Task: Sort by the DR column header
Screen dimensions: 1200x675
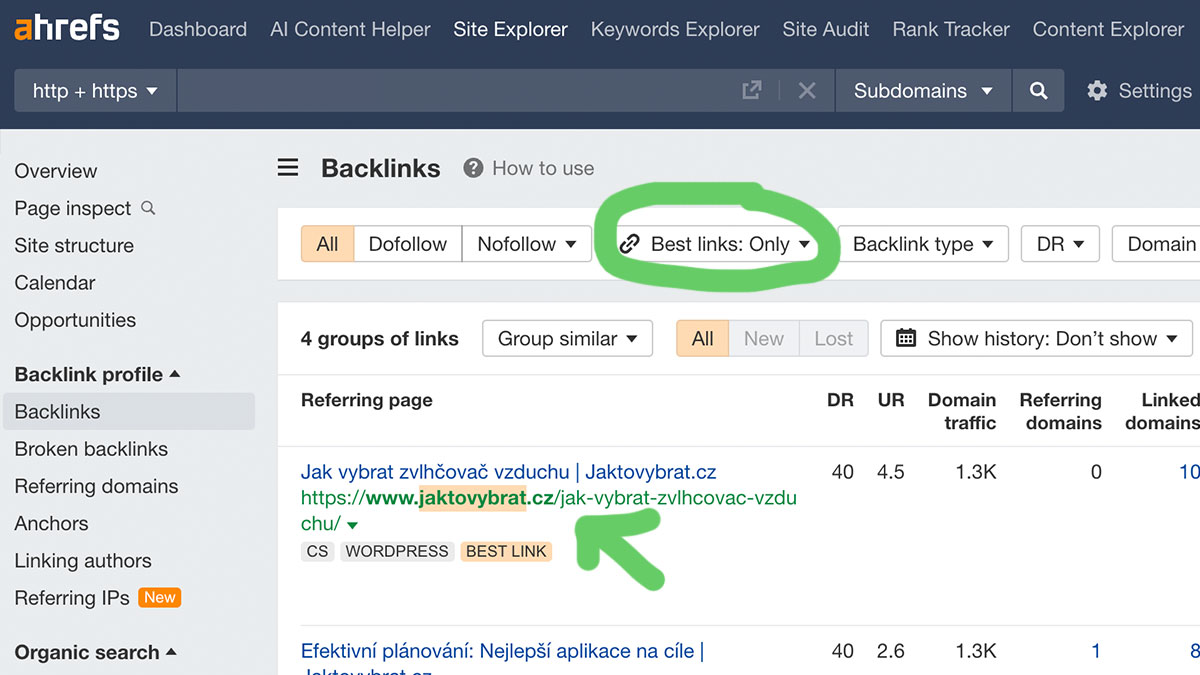Action: [840, 400]
